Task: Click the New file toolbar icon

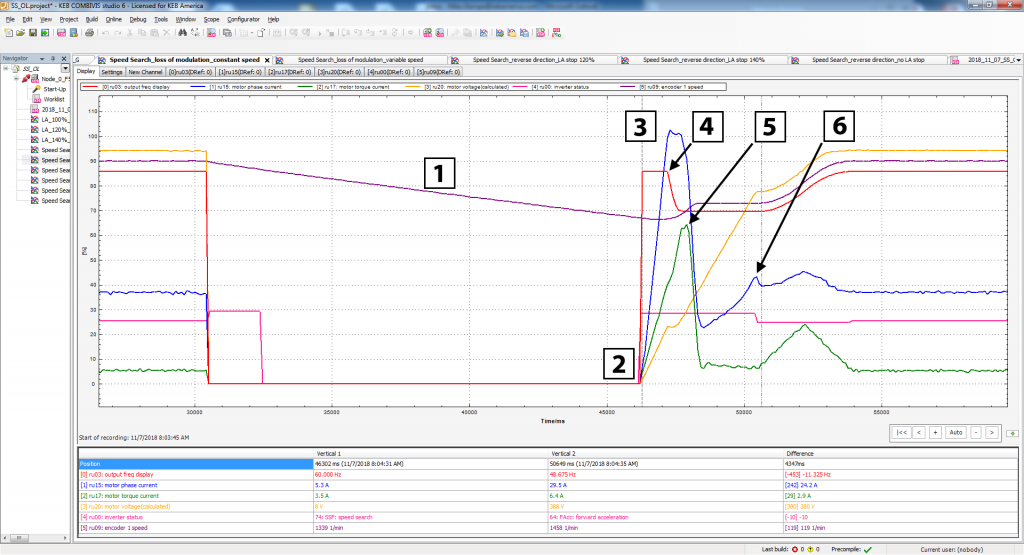Action: pyautogui.click(x=8, y=33)
